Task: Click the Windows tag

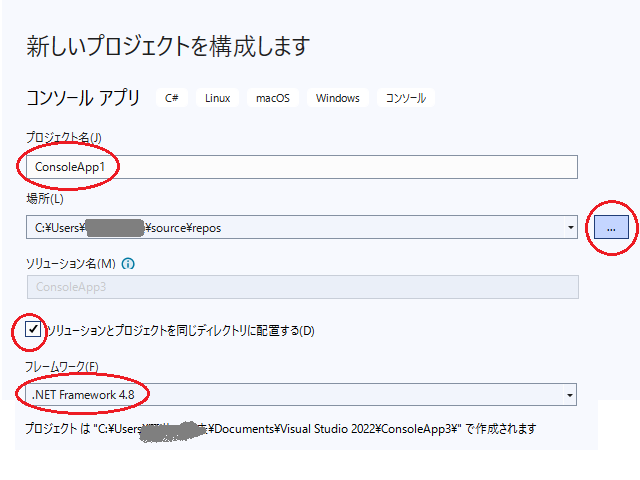Action: click(x=337, y=98)
